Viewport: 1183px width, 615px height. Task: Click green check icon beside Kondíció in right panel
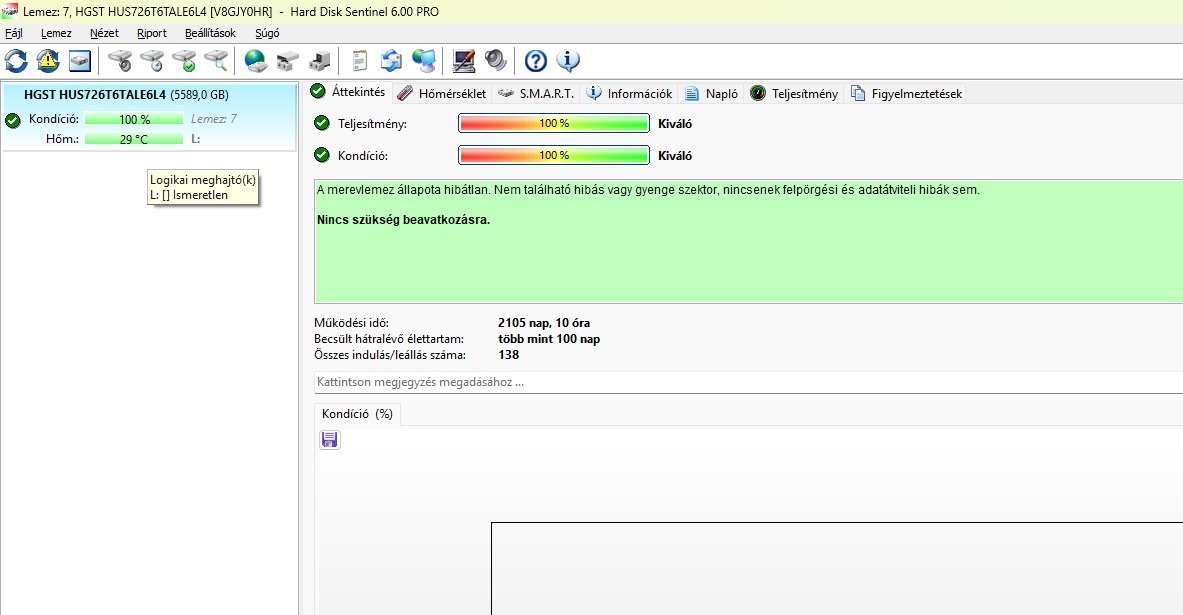click(322, 155)
